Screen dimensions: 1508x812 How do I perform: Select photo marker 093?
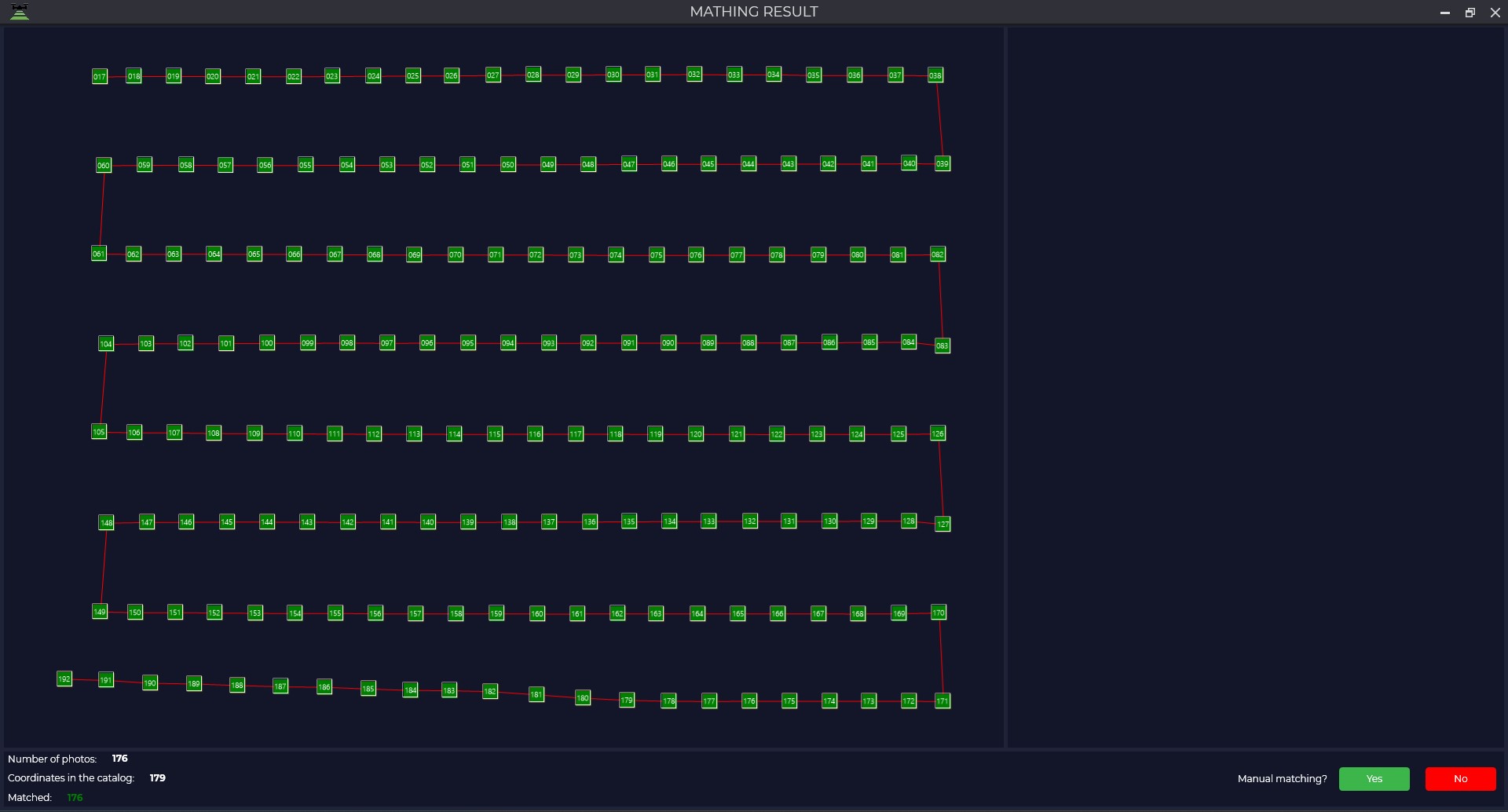click(549, 343)
